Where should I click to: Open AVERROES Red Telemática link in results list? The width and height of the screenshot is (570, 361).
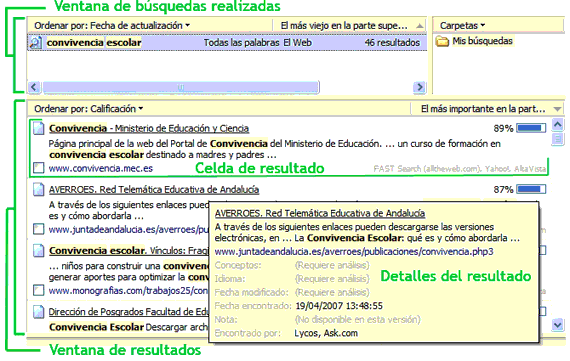click(154, 189)
